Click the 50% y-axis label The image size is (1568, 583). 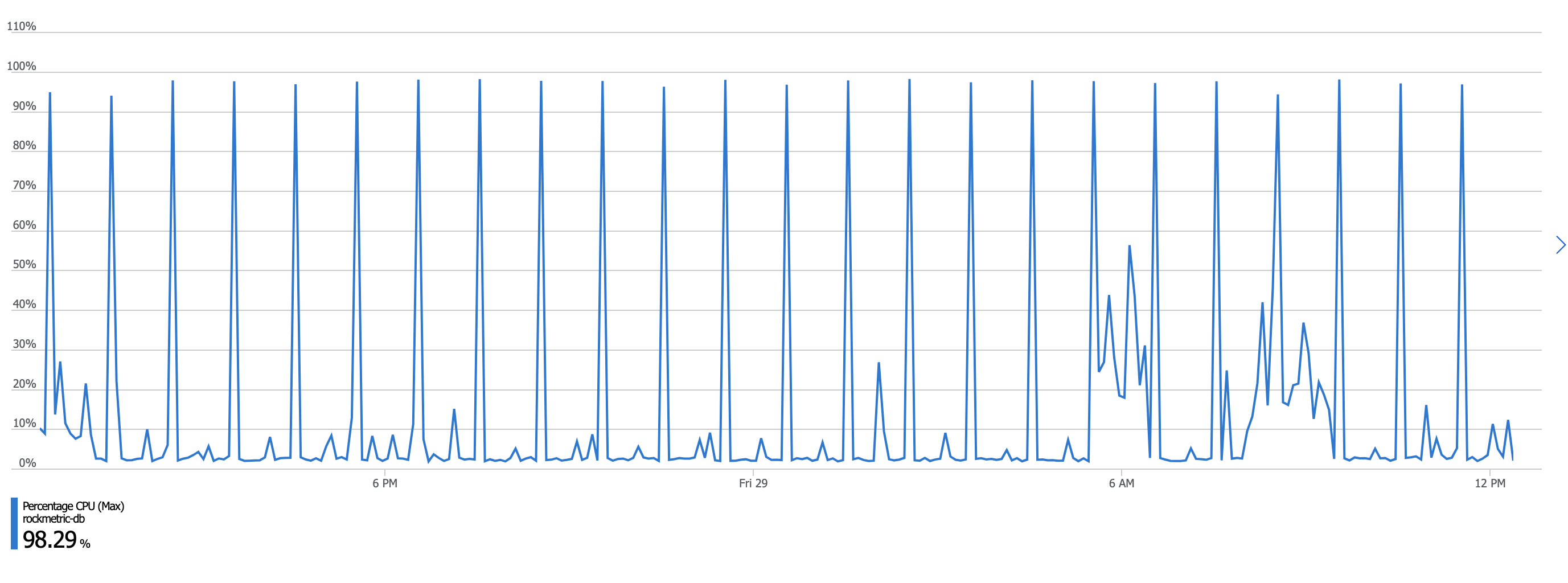(x=24, y=265)
